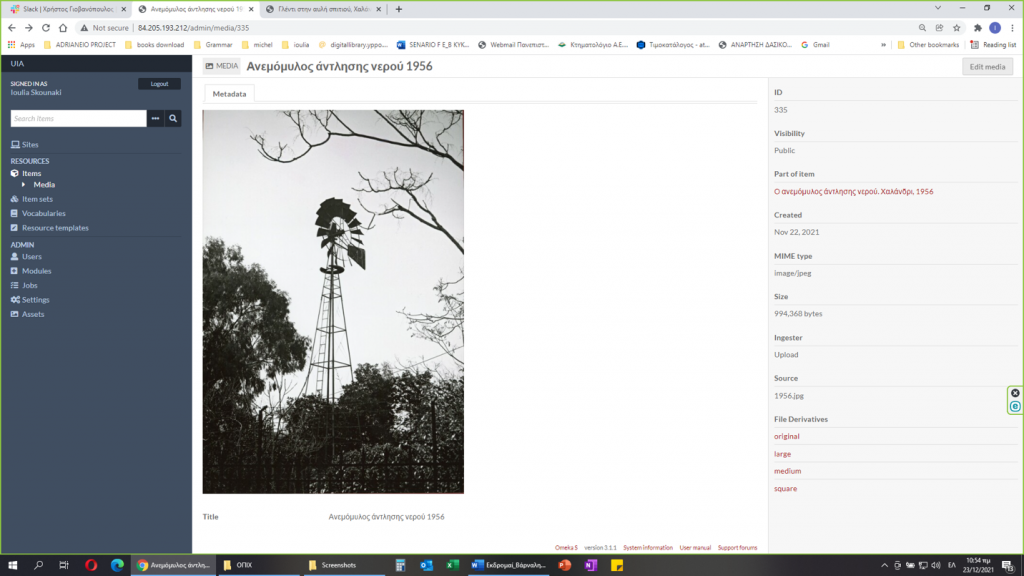Go to Vocabularies section

click(x=44, y=213)
